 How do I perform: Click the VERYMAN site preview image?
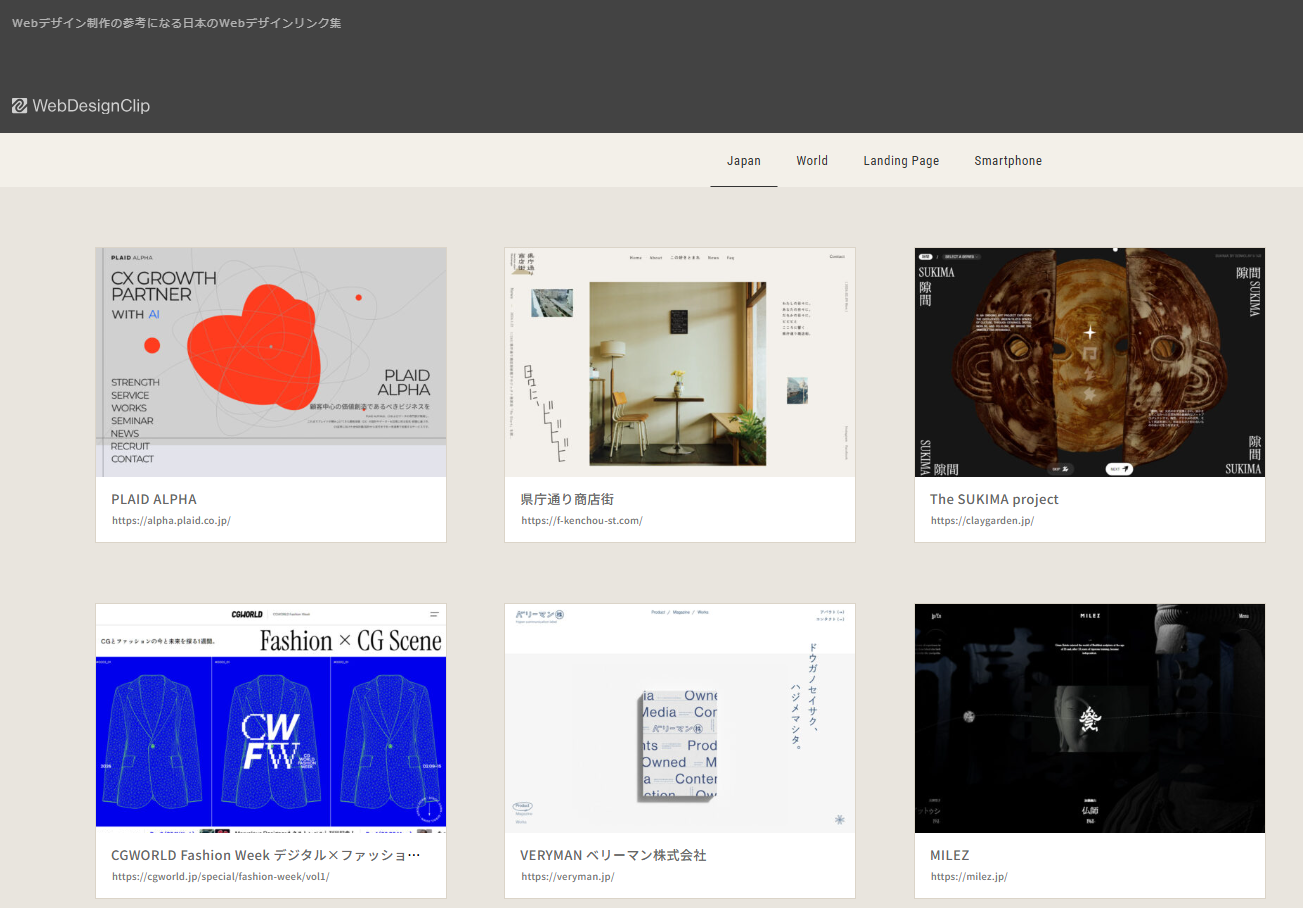click(679, 717)
